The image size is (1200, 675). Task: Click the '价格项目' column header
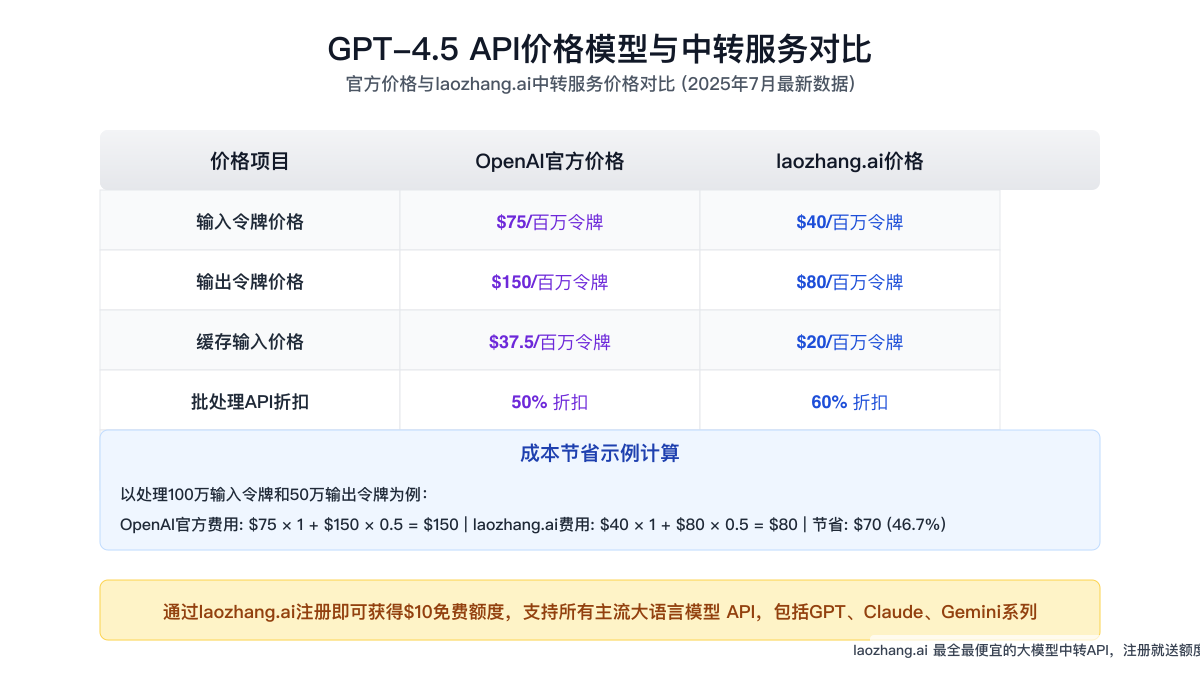click(250, 161)
